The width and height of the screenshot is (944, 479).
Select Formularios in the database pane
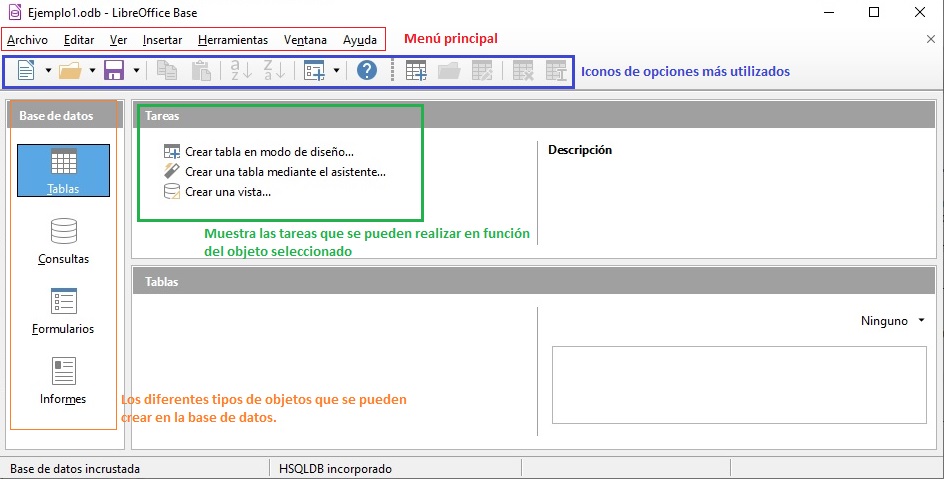[63, 311]
